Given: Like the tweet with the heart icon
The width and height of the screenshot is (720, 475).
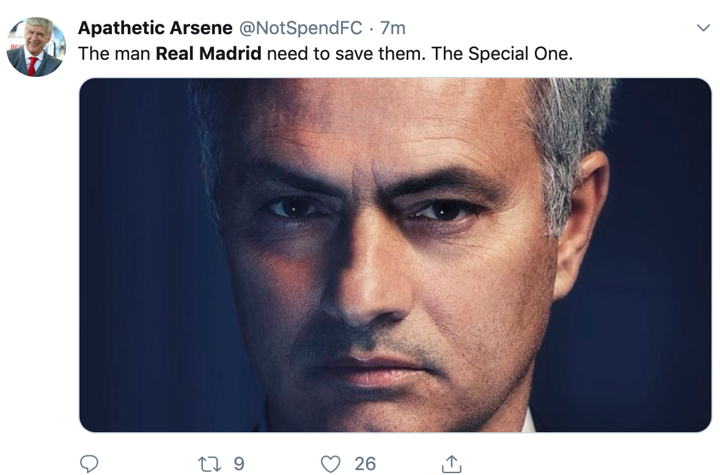Looking at the screenshot, I should 331,463.
